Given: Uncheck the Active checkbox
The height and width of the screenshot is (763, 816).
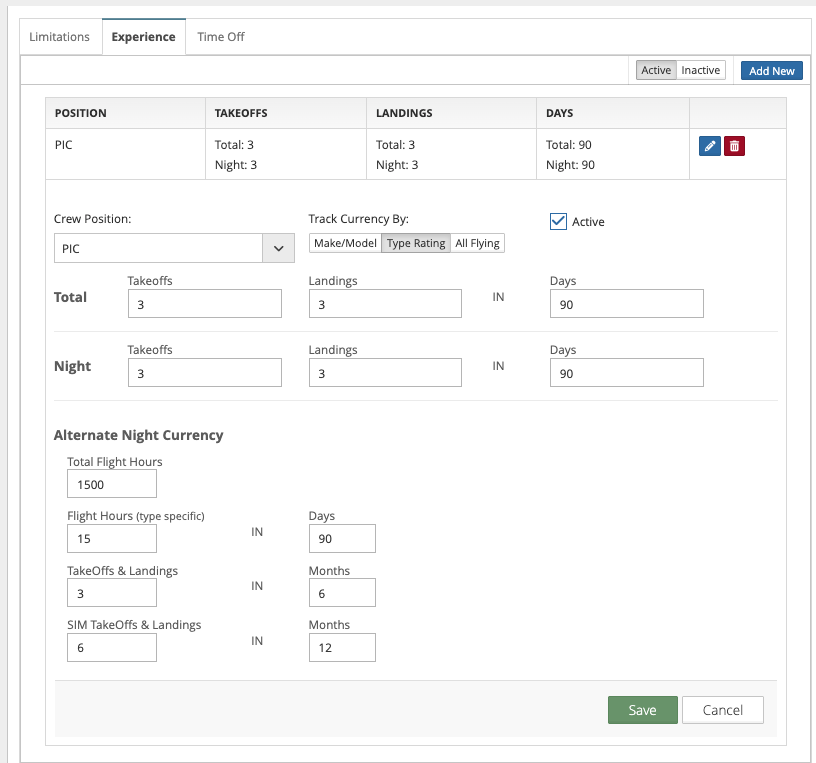Looking at the screenshot, I should pos(558,221).
